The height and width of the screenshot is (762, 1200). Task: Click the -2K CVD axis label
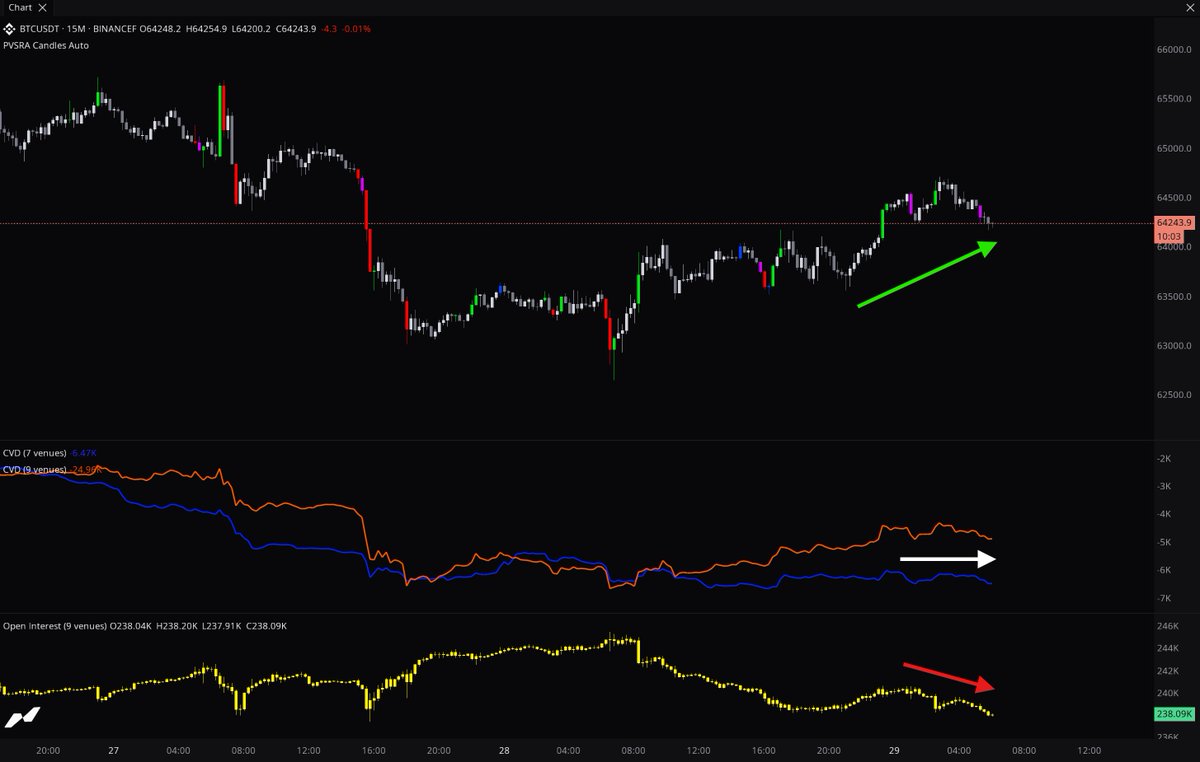(1164, 458)
